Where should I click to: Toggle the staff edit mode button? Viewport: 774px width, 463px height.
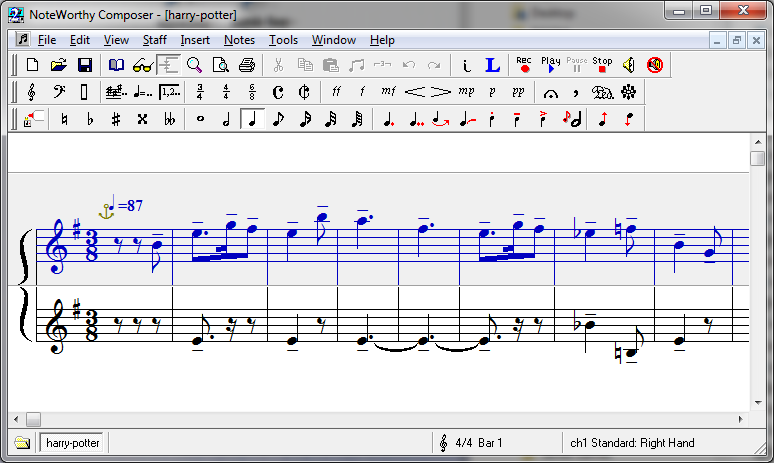pyautogui.click(x=168, y=65)
